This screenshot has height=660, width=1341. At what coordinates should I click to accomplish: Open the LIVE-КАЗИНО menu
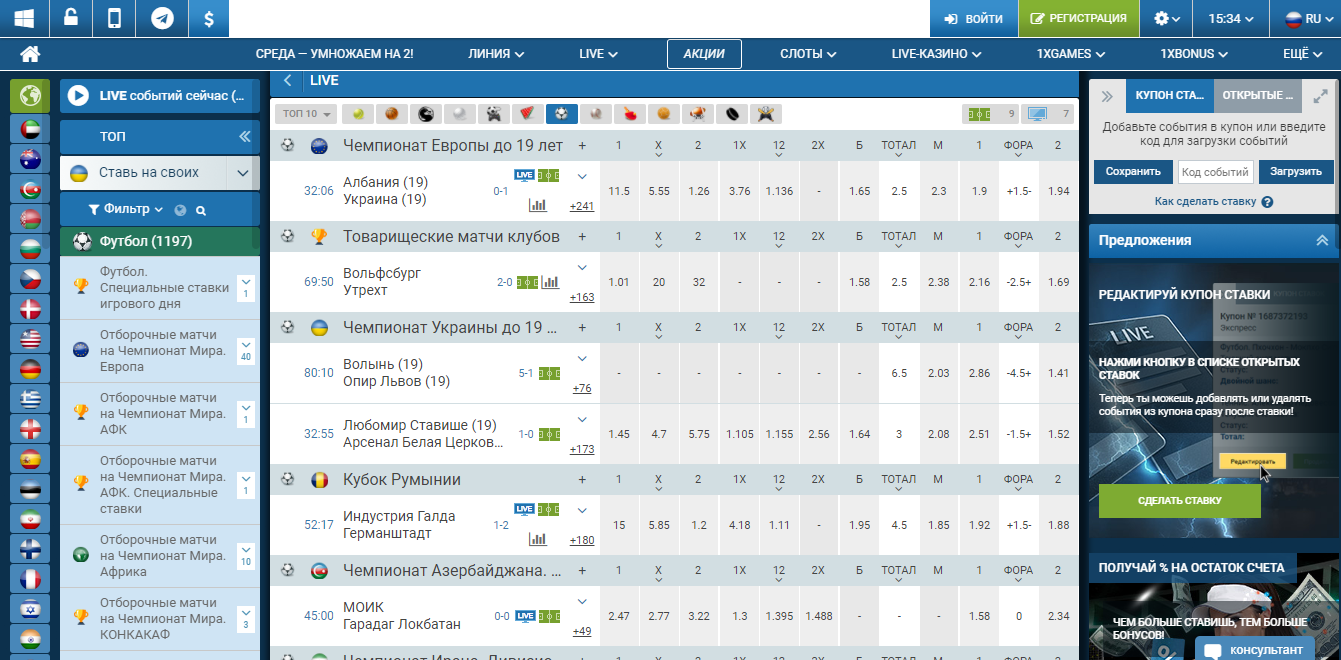(x=936, y=54)
